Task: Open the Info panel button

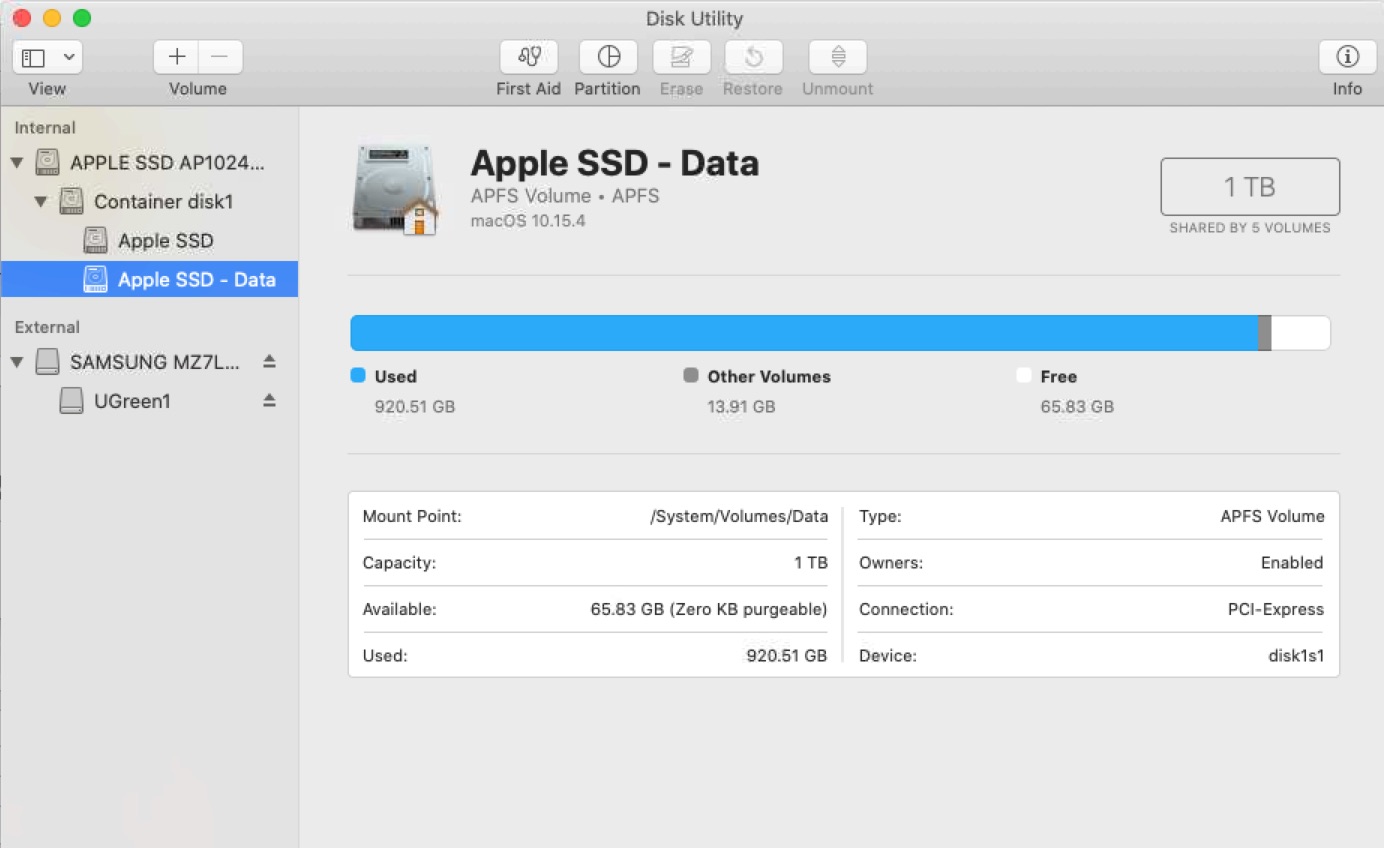Action: [1348, 57]
